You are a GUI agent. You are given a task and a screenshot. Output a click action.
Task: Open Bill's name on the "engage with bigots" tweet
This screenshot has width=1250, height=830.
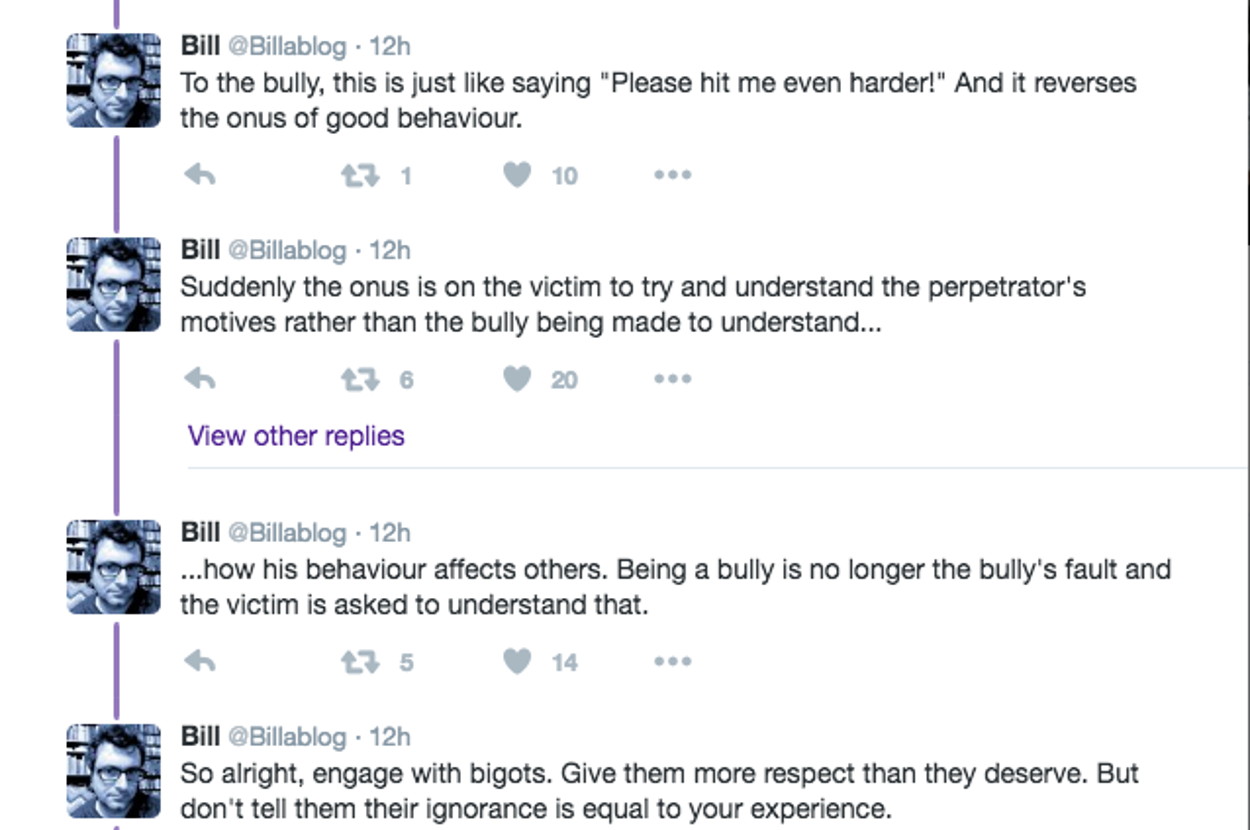tap(200, 737)
